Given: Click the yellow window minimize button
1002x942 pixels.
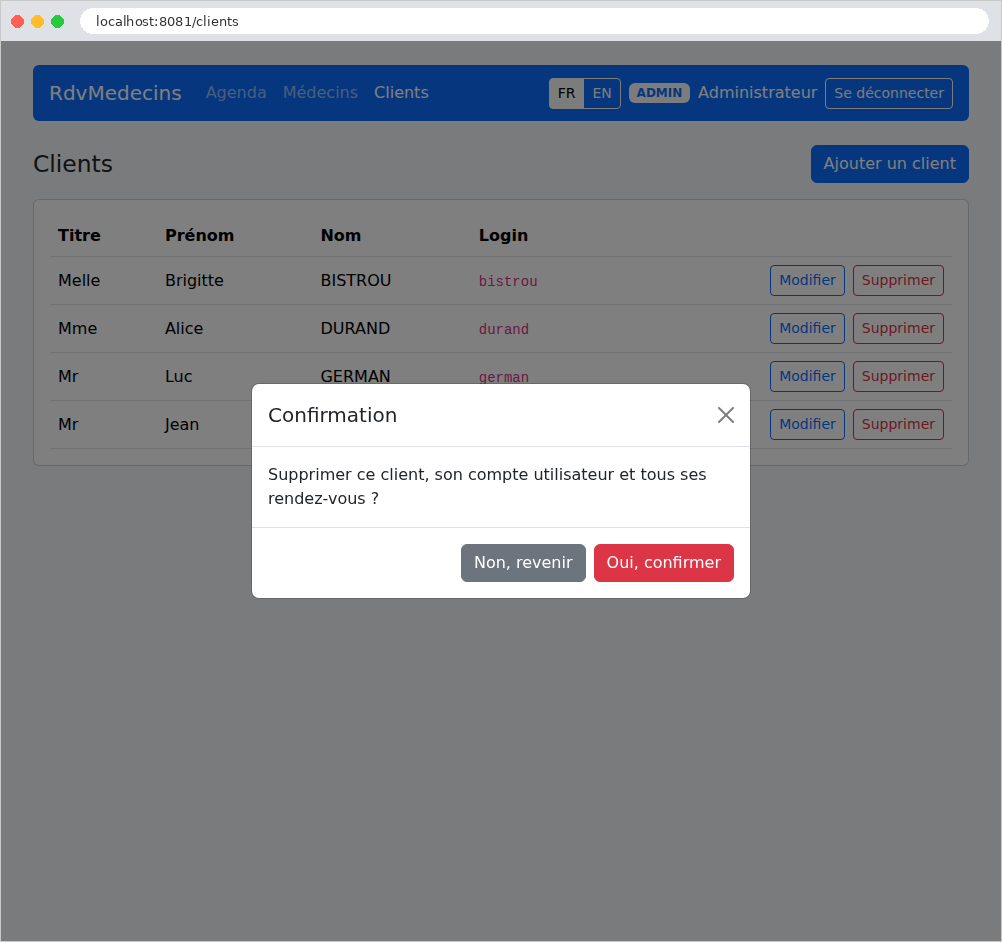Looking at the screenshot, I should tap(38, 22).
